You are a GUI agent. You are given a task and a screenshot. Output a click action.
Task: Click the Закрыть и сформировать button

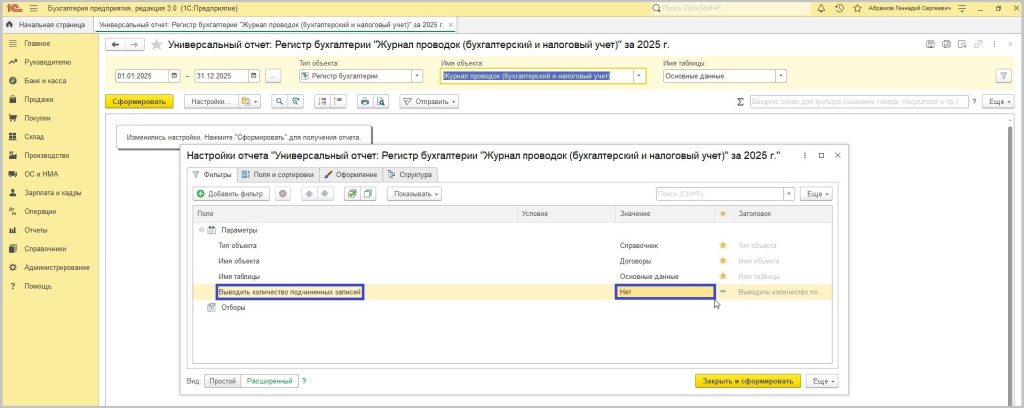748,381
